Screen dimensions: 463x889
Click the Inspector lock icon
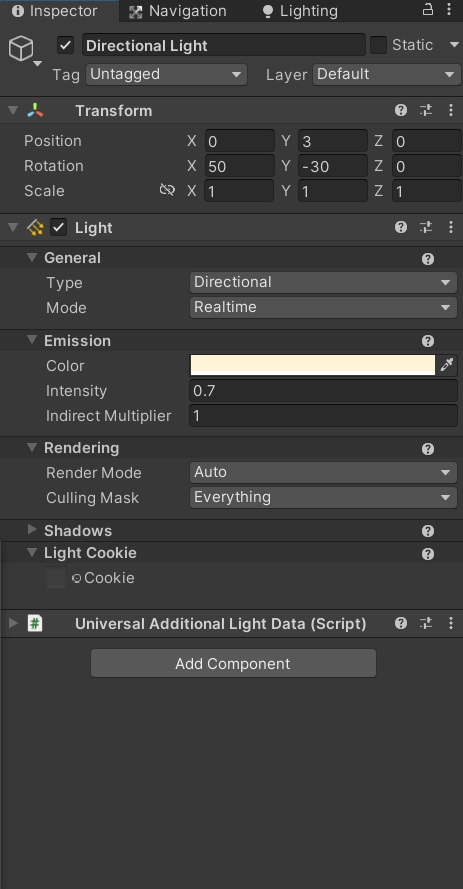point(428,9)
